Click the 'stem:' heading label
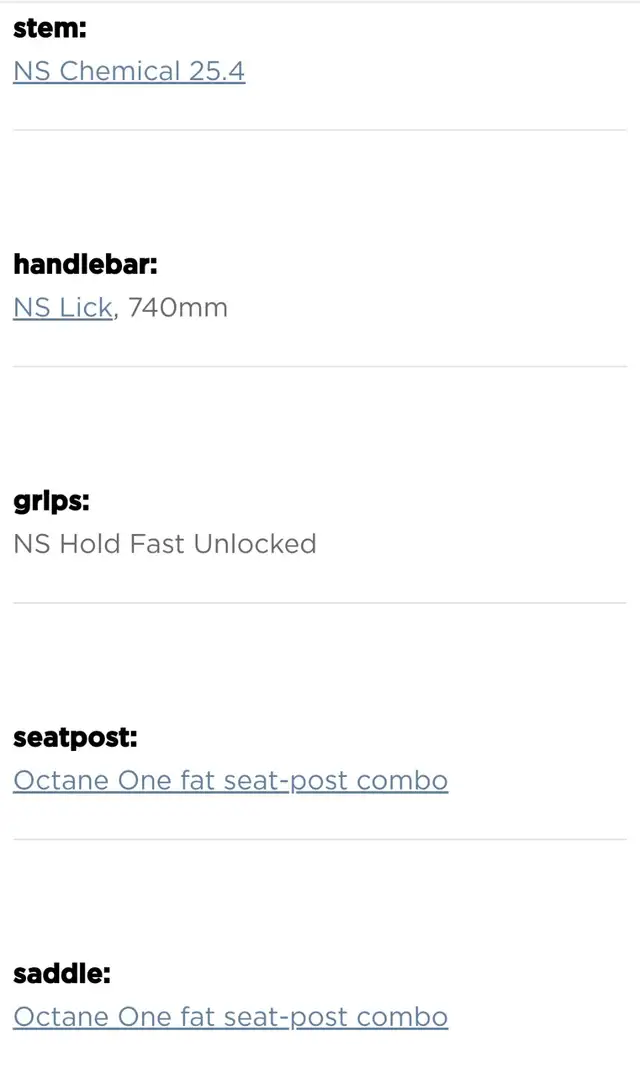 (50, 28)
